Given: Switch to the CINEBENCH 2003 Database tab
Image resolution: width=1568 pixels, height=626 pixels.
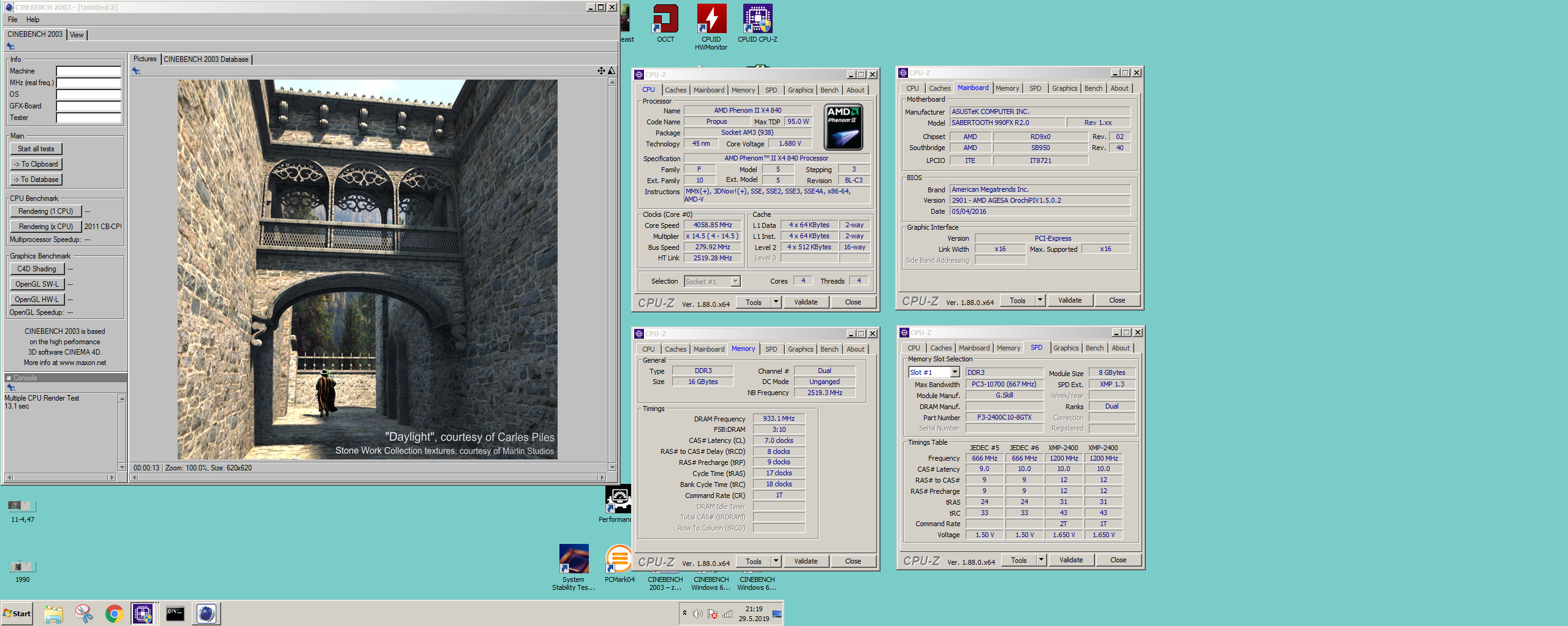Looking at the screenshot, I should pos(206,59).
